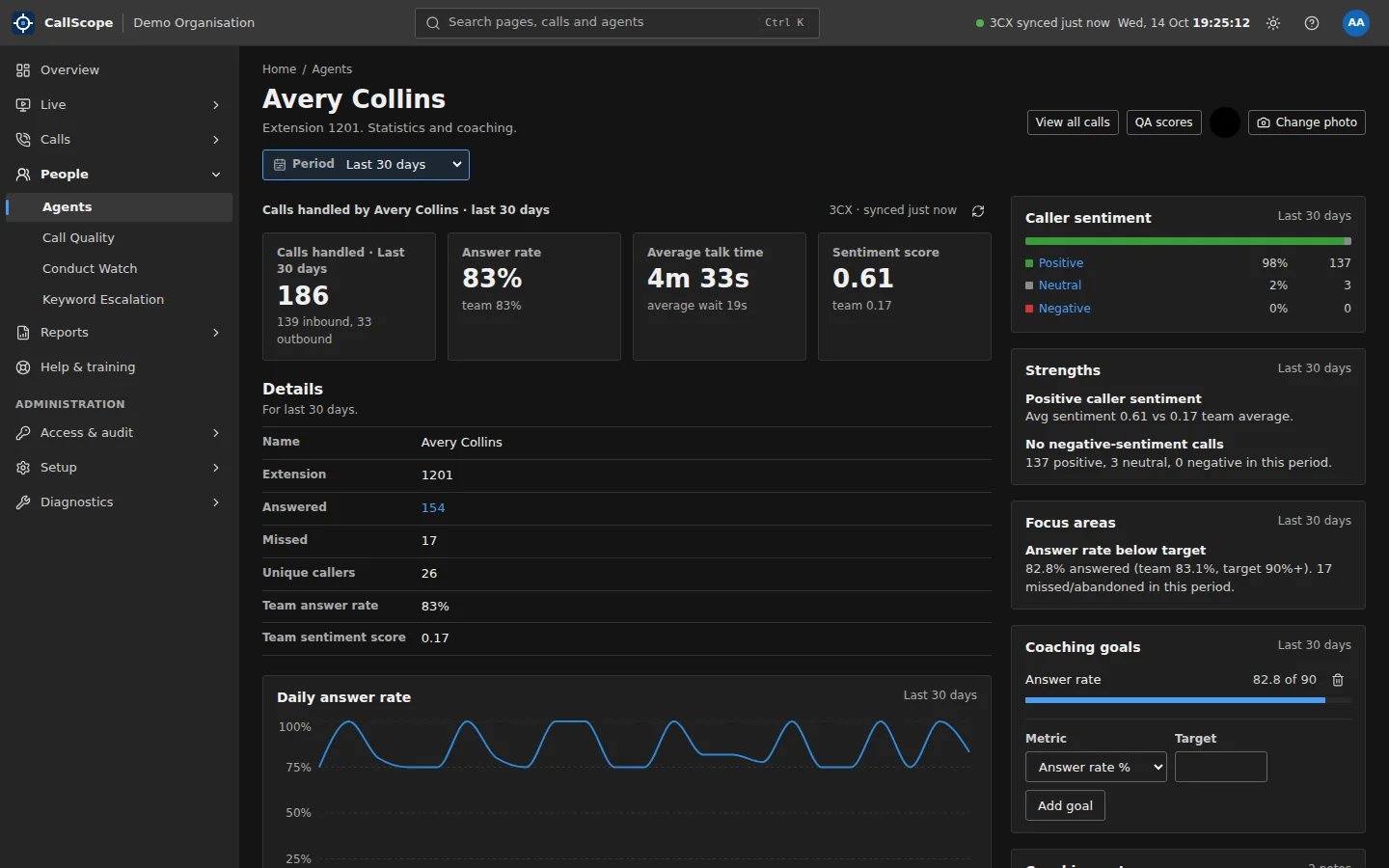
Task: Click the round black agent photo
Action: pyautogui.click(x=1225, y=122)
